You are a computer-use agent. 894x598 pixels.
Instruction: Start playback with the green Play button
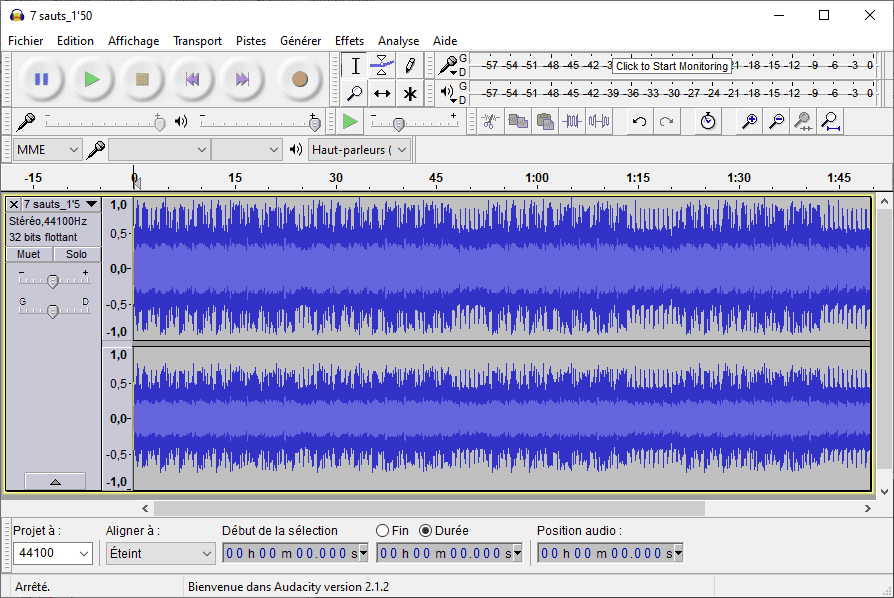coord(92,79)
